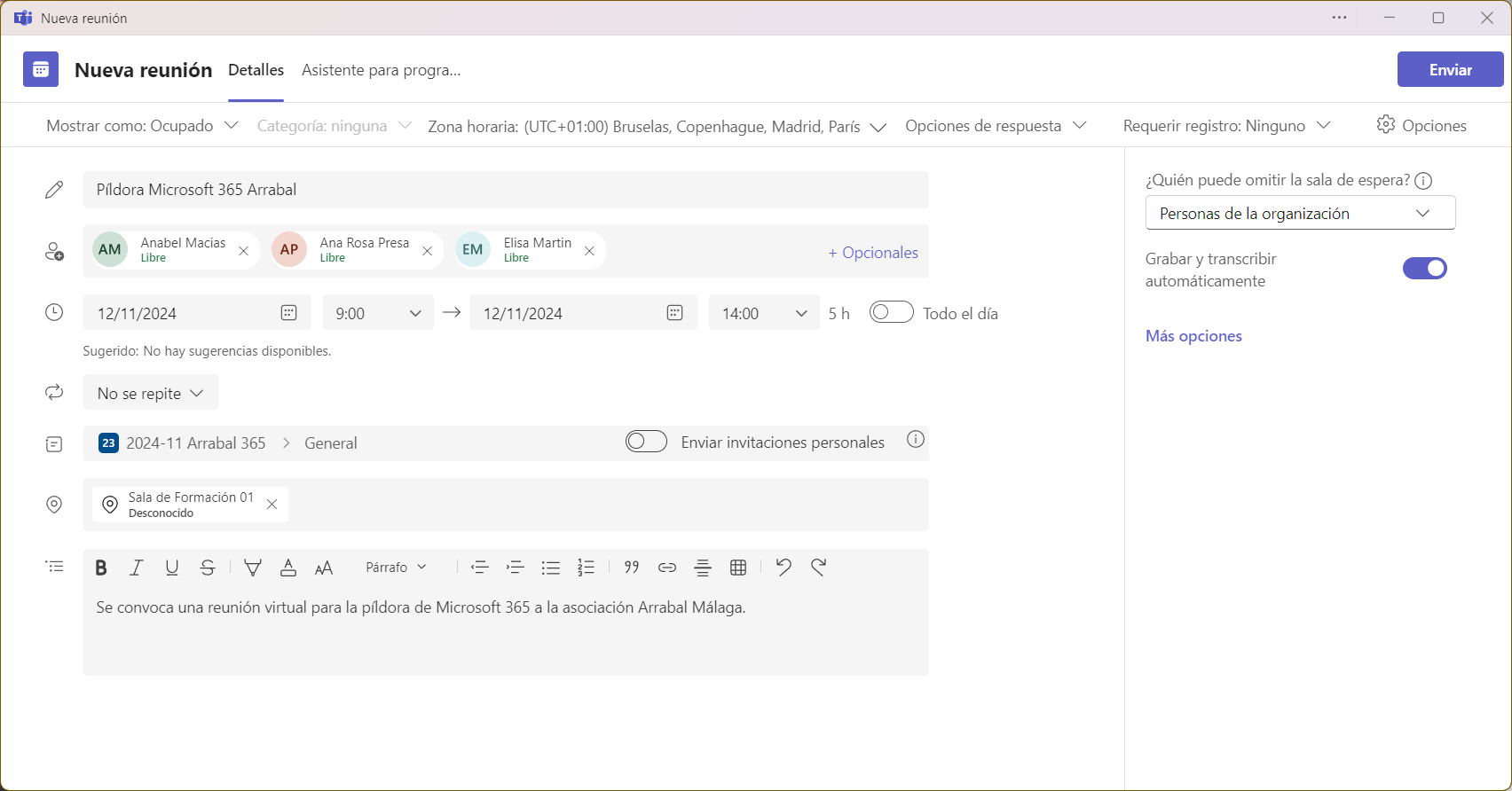Open the 9:00 start time dropdown
Image resolution: width=1512 pixels, height=791 pixels.
[378, 313]
